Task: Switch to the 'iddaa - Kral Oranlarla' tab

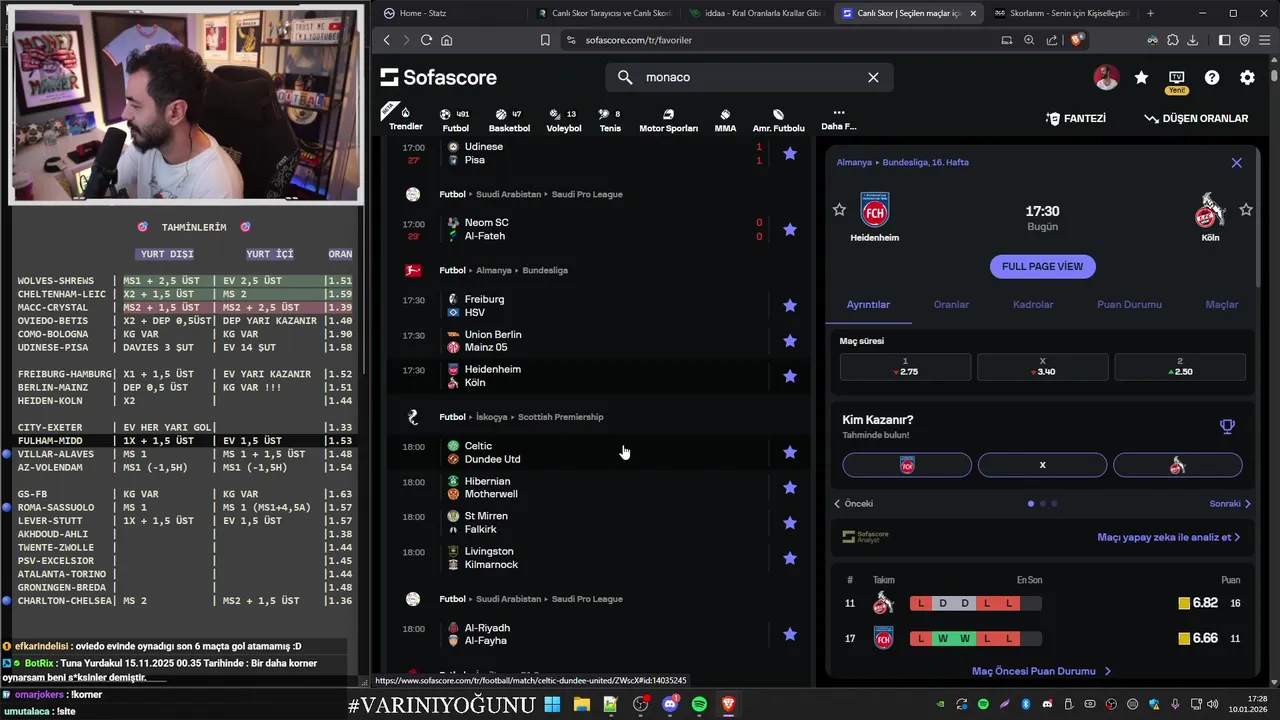Action: (x=756, y=13)
